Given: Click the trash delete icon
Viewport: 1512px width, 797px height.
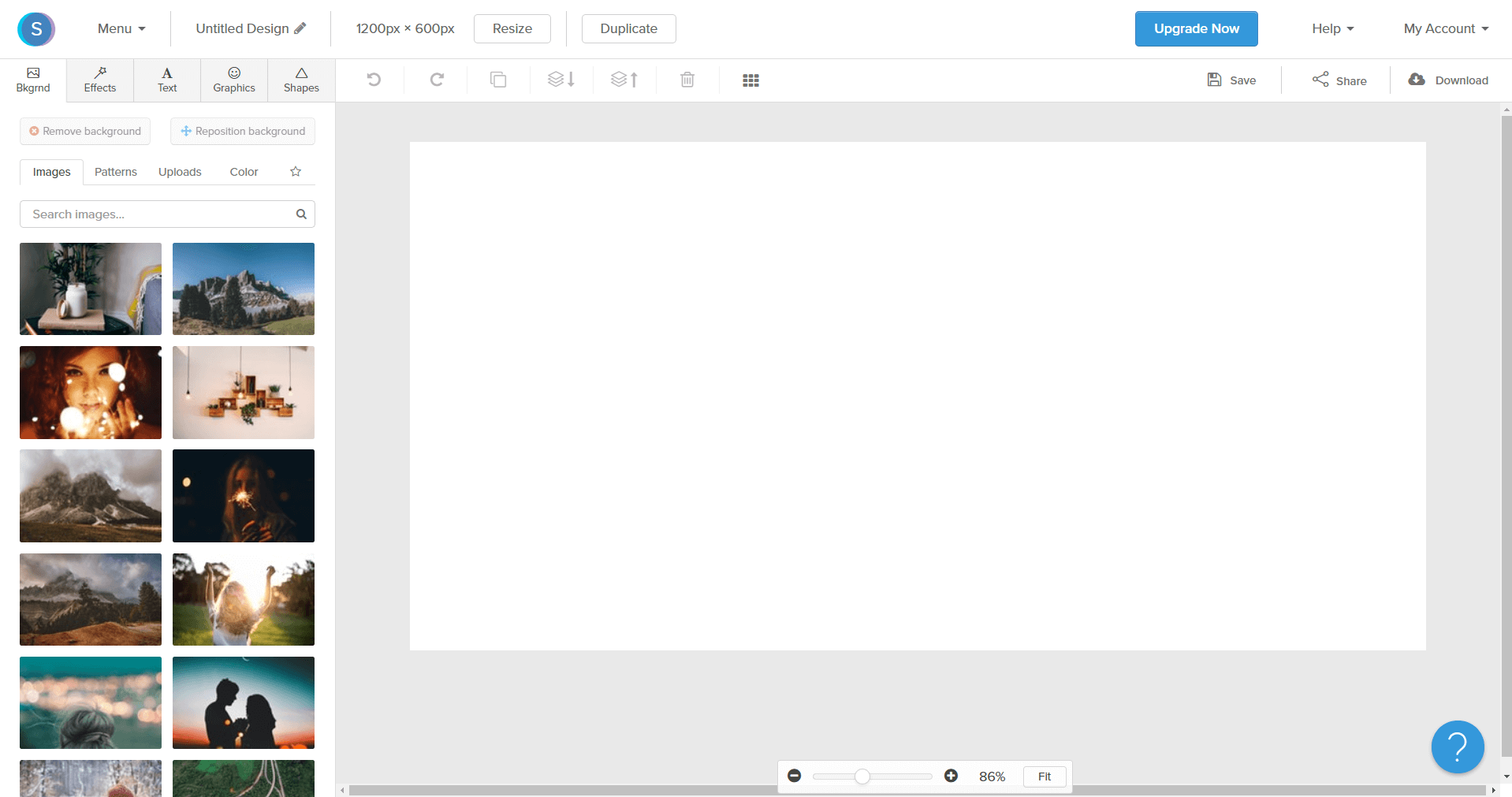Looking at the screenshot, I should click(x=687, y=80).
